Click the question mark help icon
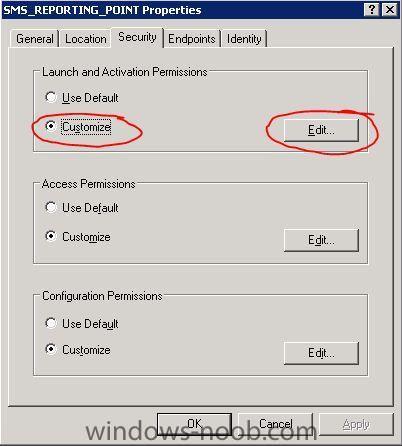This screenshot has width=402, height=446. 372,10
